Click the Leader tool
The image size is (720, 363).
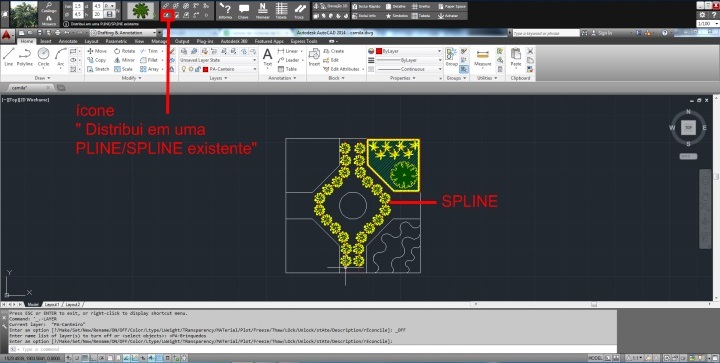pos(288,60)
